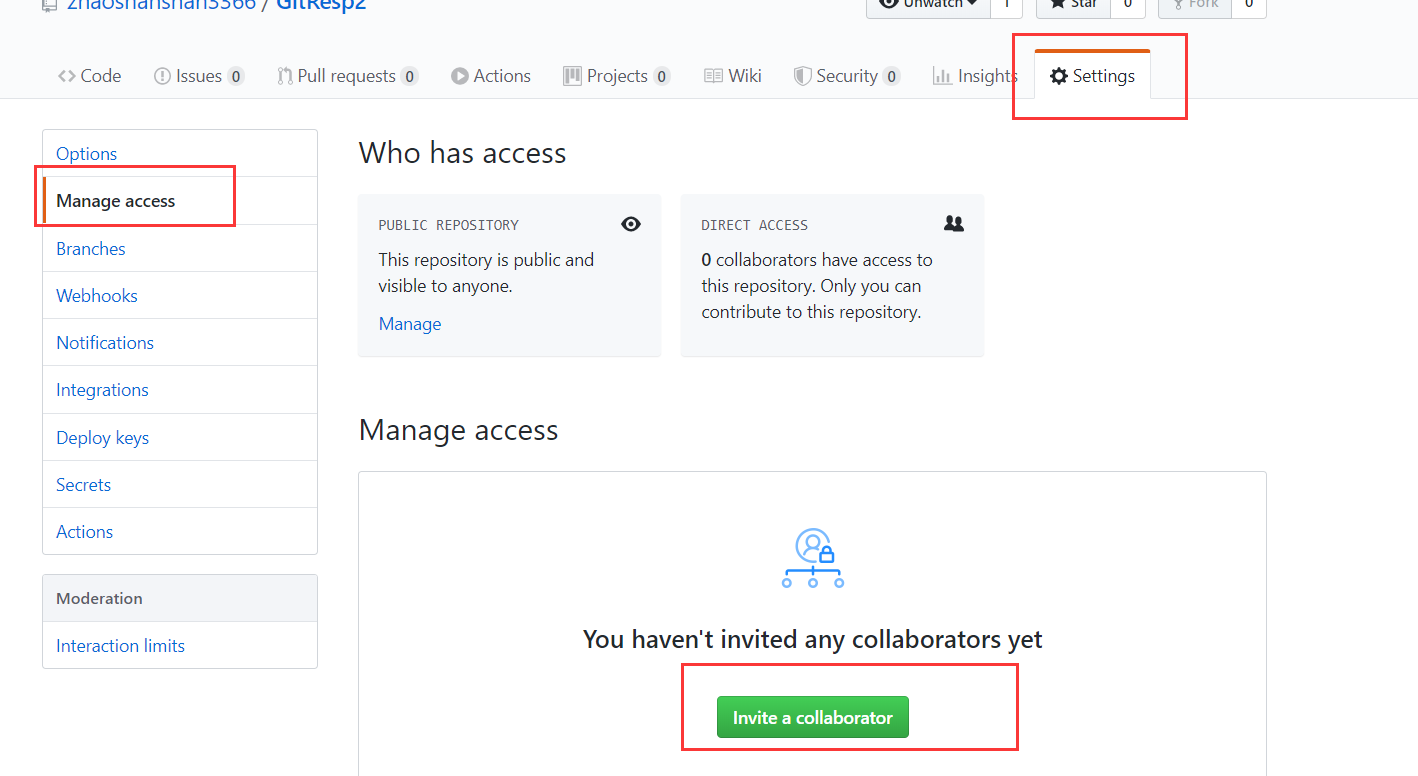Image resolution: width=1418 pixels, height=776 pixels.
Task: Open the Issues tab
Action: click(199, 76)
